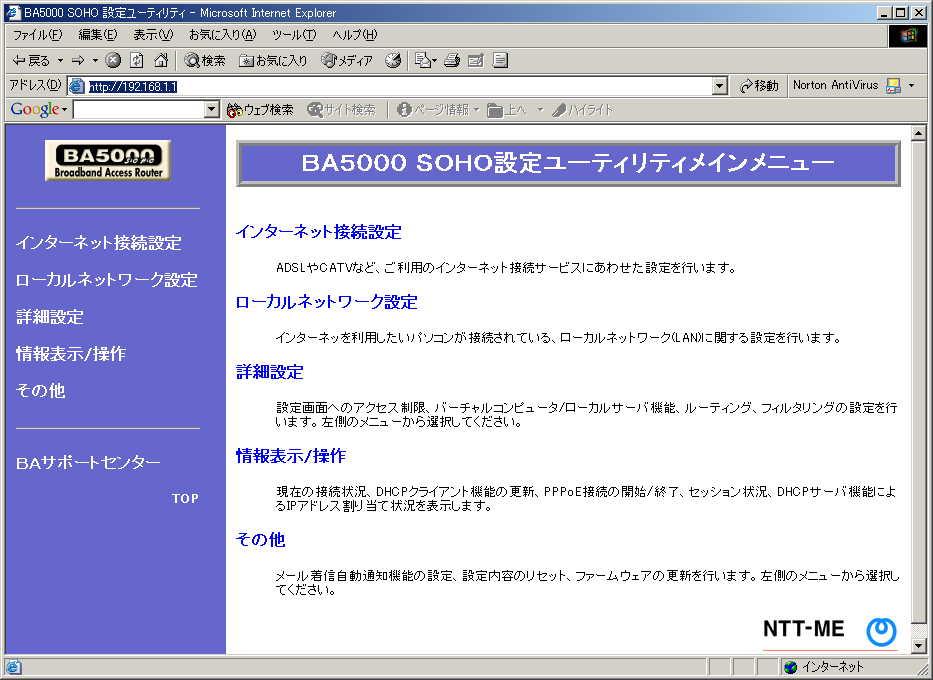Open the ツール(T) menu

(293, 35)
